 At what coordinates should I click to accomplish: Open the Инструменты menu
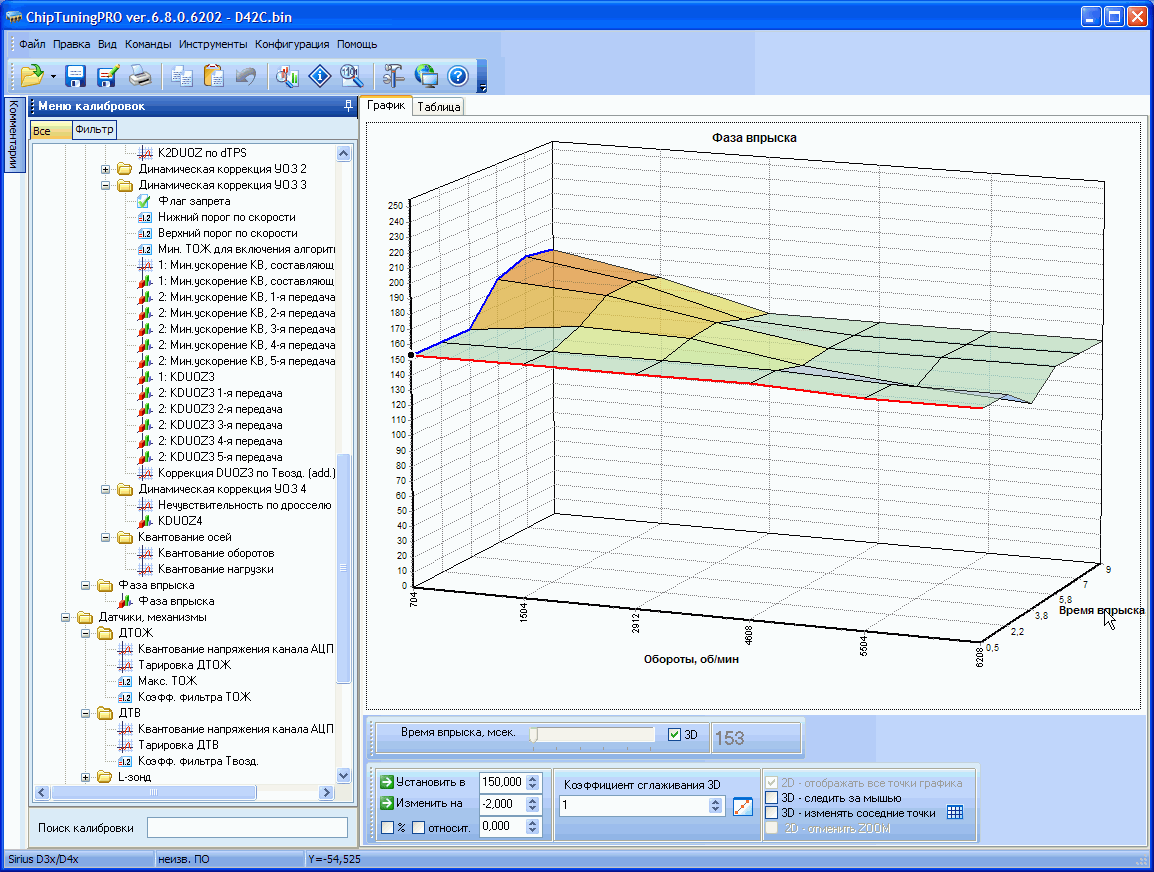click(213, 44)
